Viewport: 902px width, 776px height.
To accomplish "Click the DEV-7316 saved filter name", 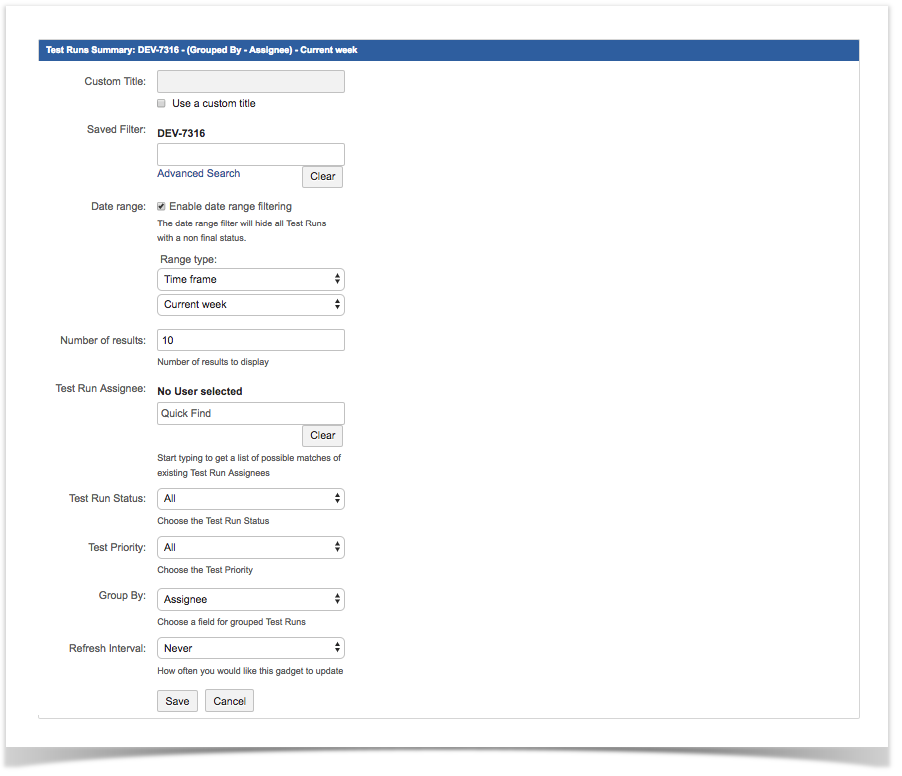I will pyautogui.click(x=181, y=133).
